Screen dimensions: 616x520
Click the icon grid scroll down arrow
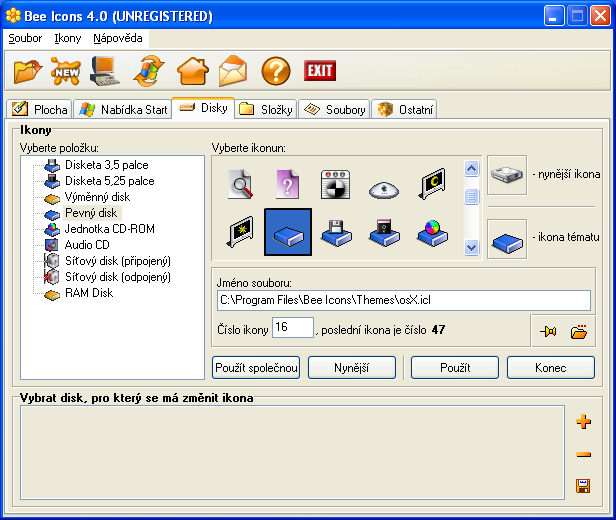coord(471,247)
